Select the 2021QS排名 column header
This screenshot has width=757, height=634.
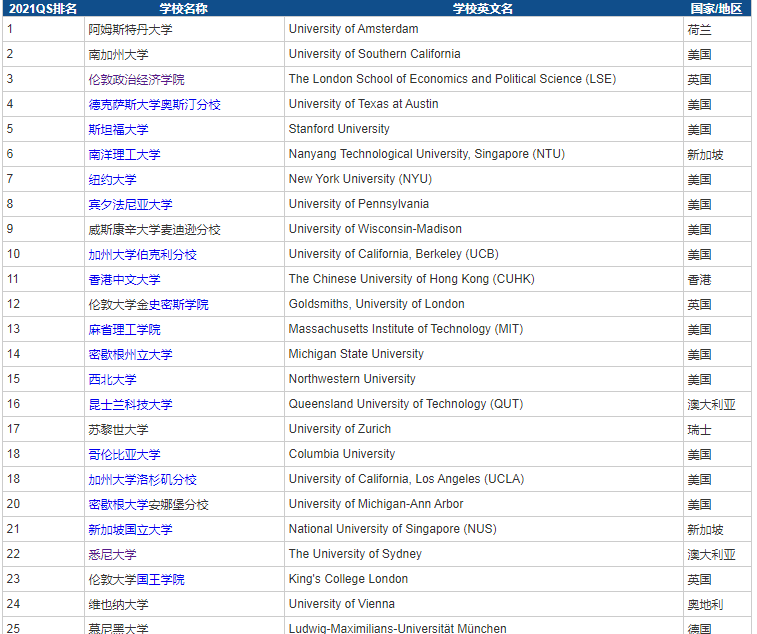click(43, 9)
